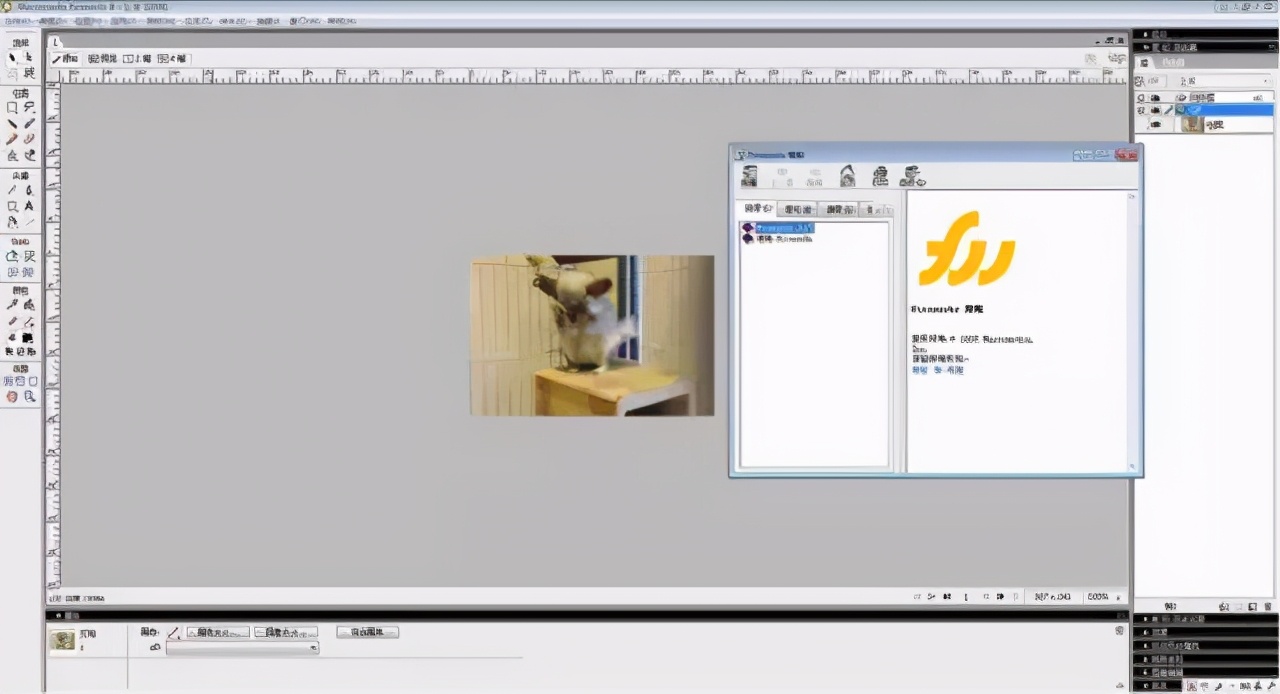Select the Pointer tool in Tools panel
The image size is (1280, 694).
pyautogui.click(x=12, y=58)
